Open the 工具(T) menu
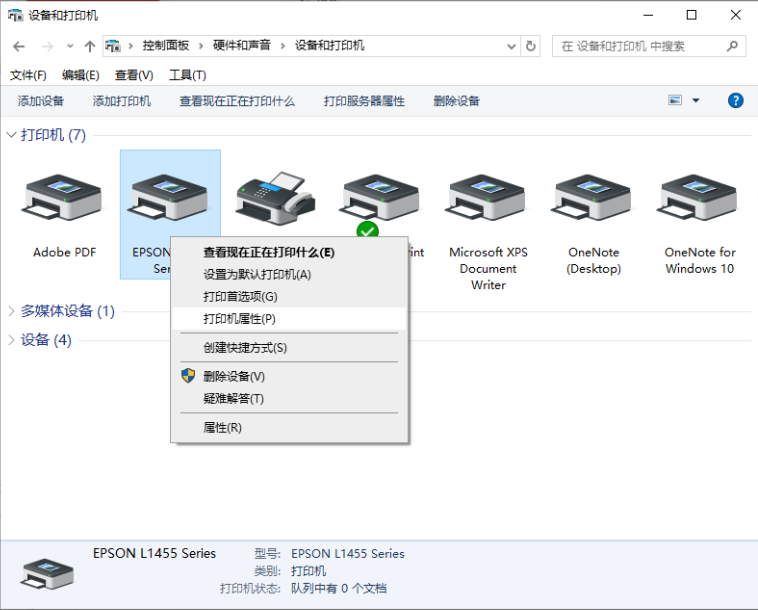The image size is (758, 610). 188,75
